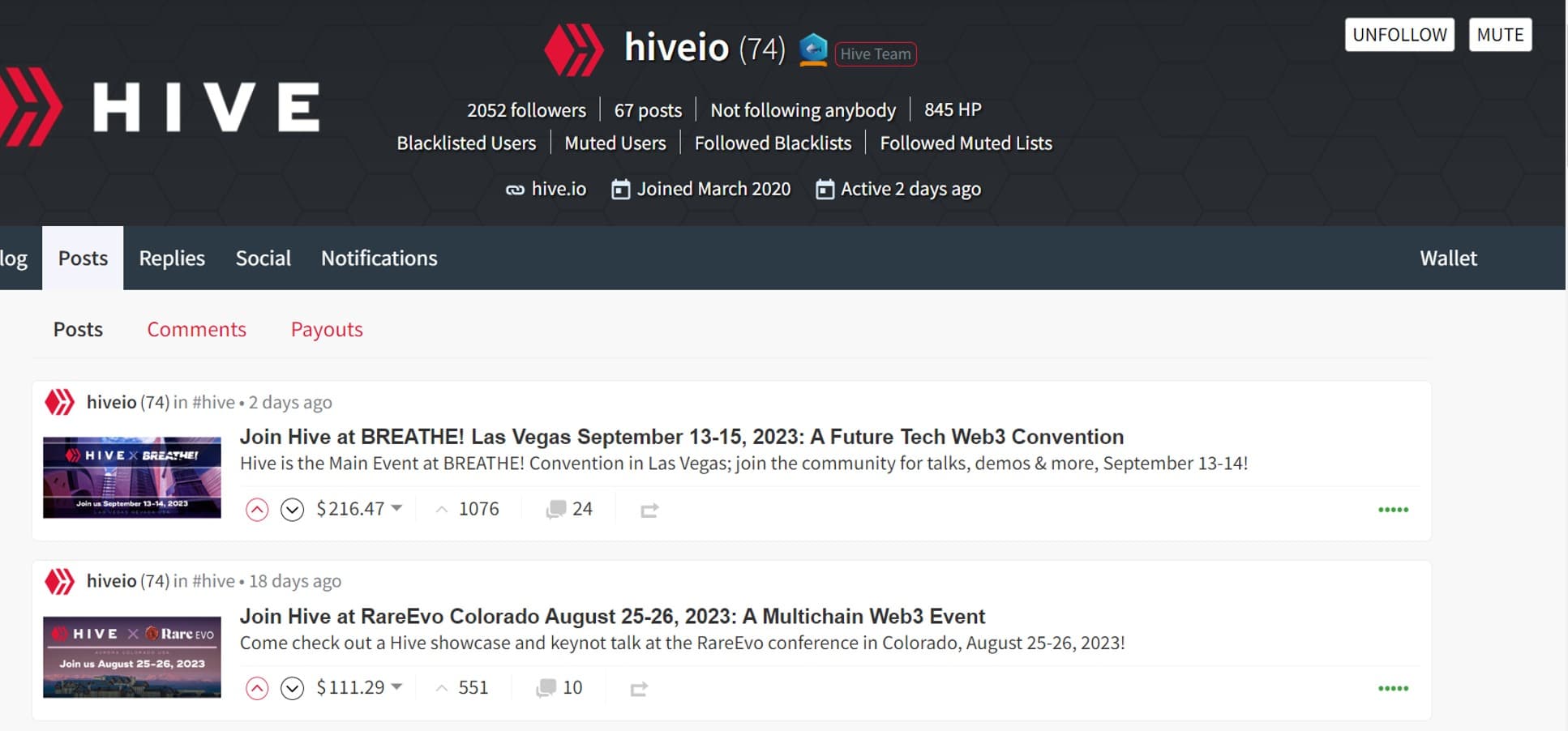
Task: Unfollow the hiveio account
Action: [x=1399, y=35]
